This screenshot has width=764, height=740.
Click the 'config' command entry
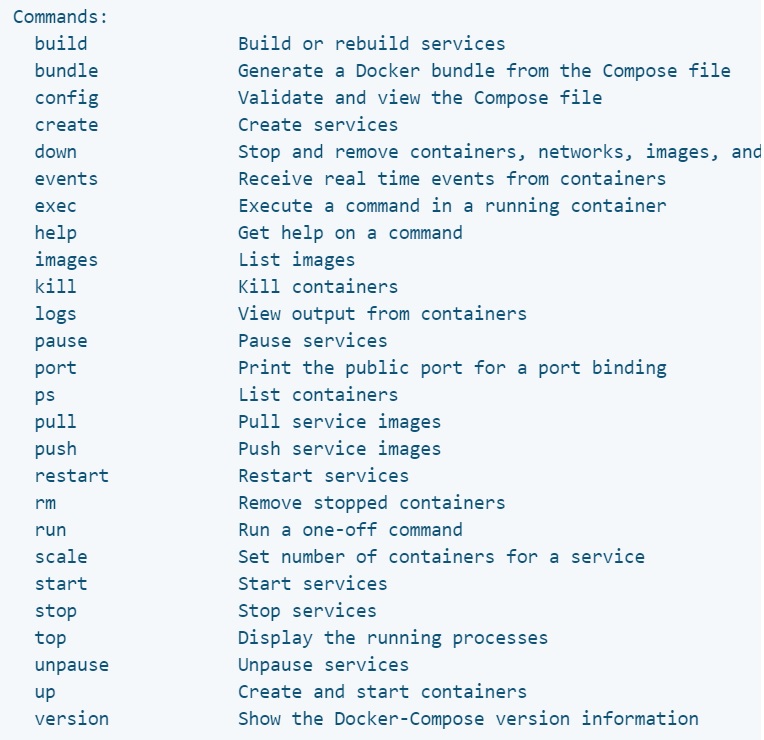click(x=66, y=98)
